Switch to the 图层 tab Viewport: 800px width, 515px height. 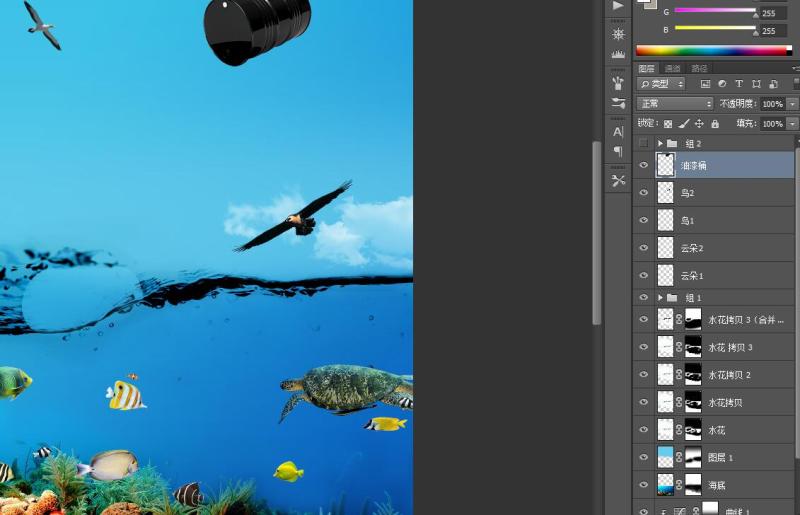point(646,68)
